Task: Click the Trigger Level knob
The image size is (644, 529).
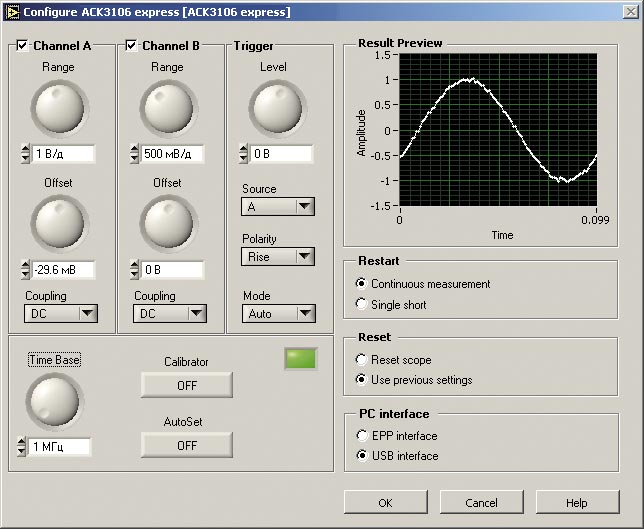Action: point(276,108)
